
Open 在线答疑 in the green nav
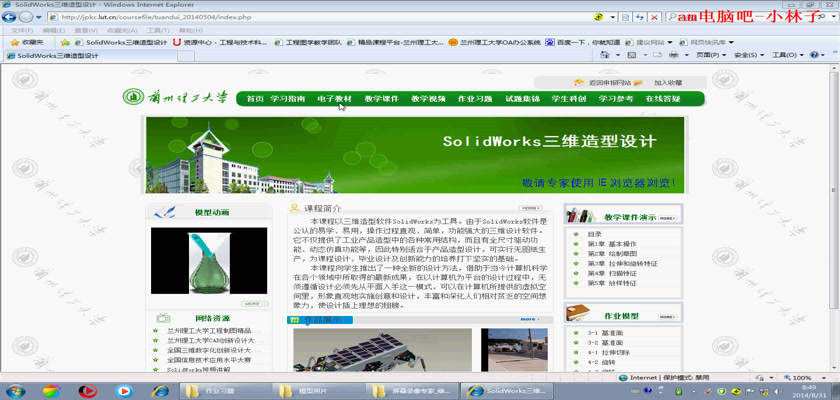tap(663, 99)
